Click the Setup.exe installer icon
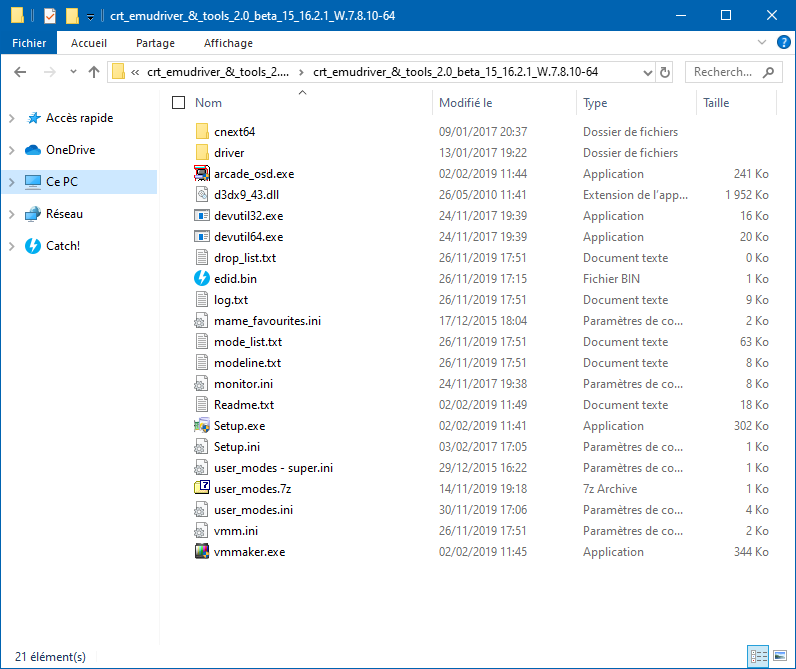This screenshot has width=796, height=669. [202, 426]
